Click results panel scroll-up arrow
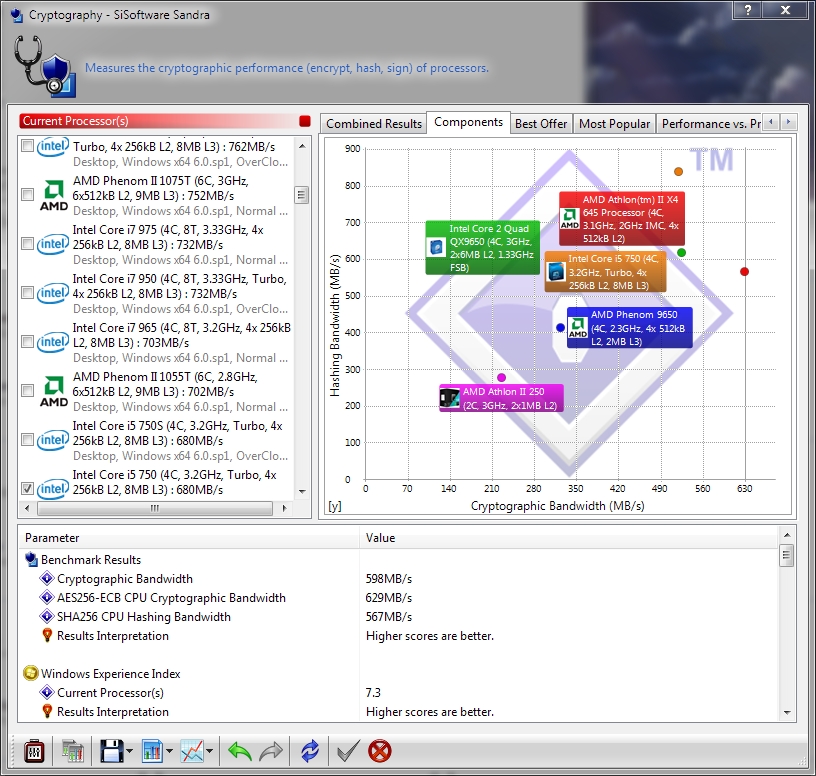The height and width of the screenshot is (776, 816). 786,535
